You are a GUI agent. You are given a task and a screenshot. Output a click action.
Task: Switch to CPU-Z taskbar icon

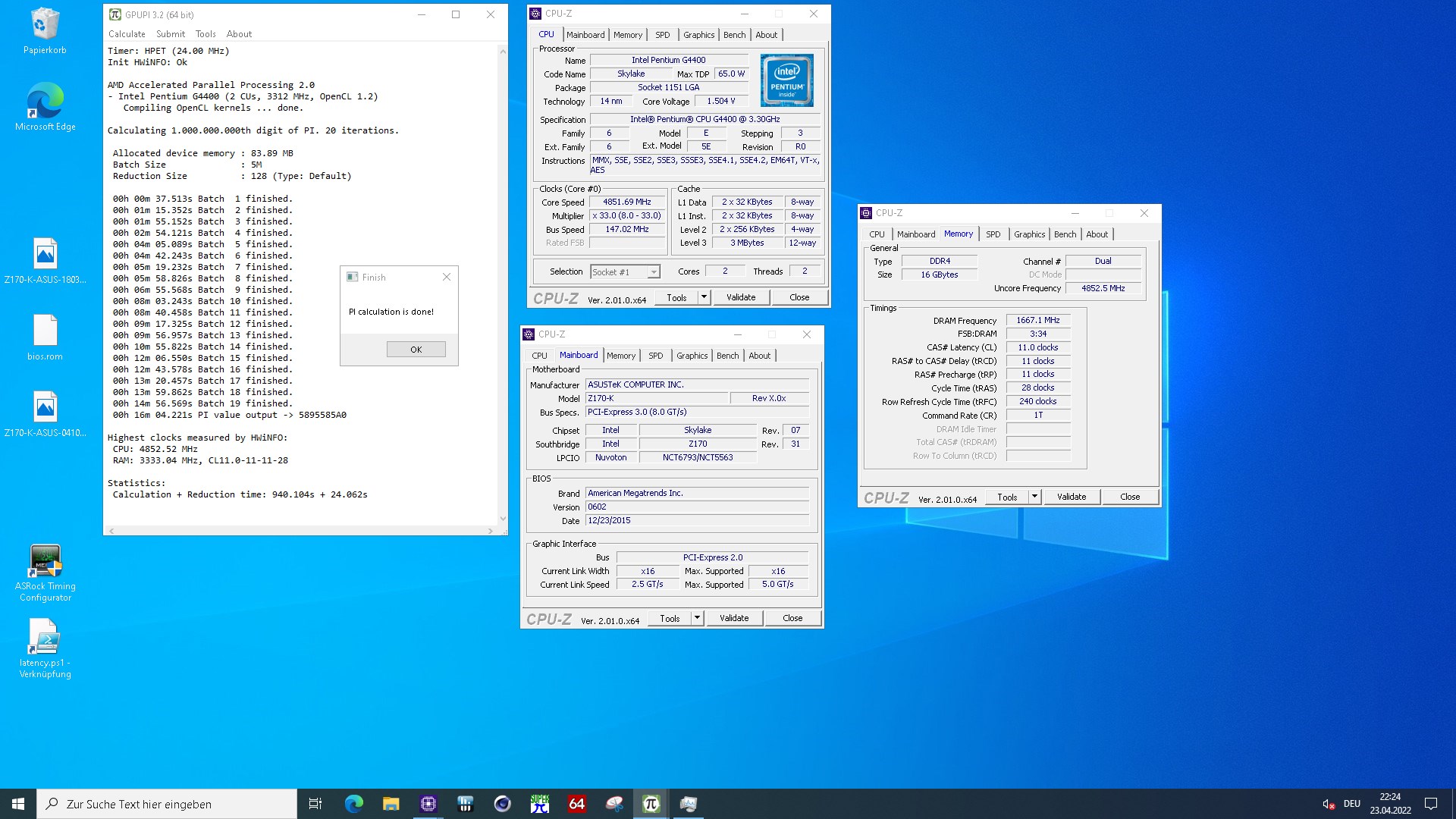point(428,804)
